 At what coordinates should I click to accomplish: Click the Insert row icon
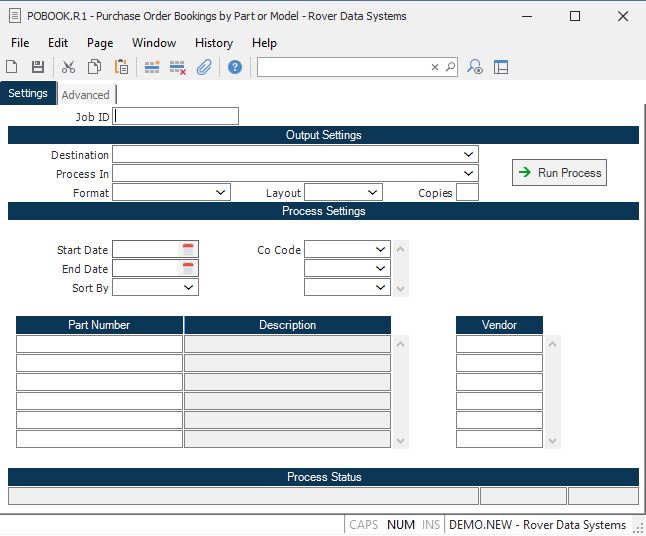click(x=152, y=67)
